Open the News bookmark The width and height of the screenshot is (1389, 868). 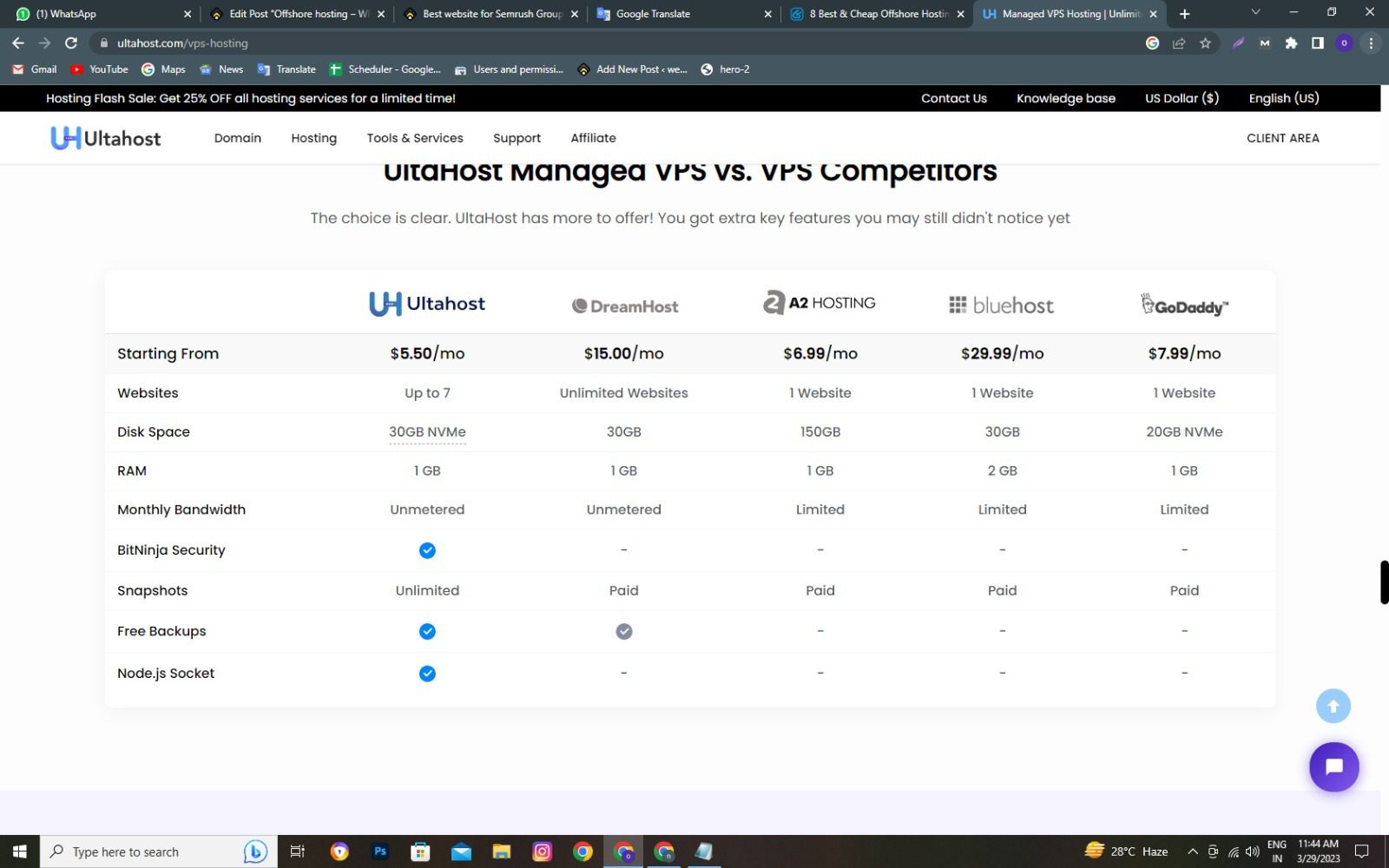click(x=221, y=69)
